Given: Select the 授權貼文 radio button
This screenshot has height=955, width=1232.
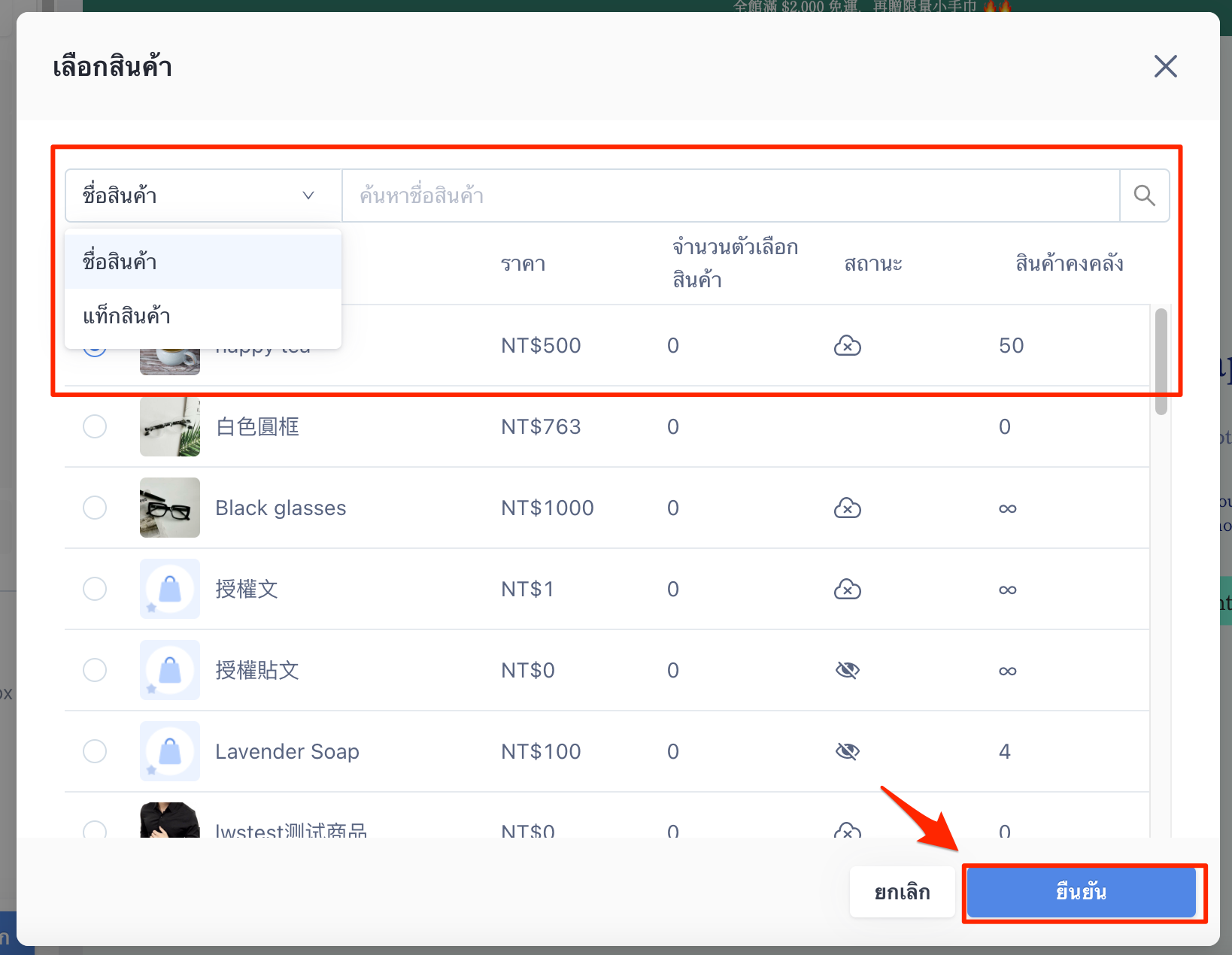Looking at the screenshot, I should [95, 670].
